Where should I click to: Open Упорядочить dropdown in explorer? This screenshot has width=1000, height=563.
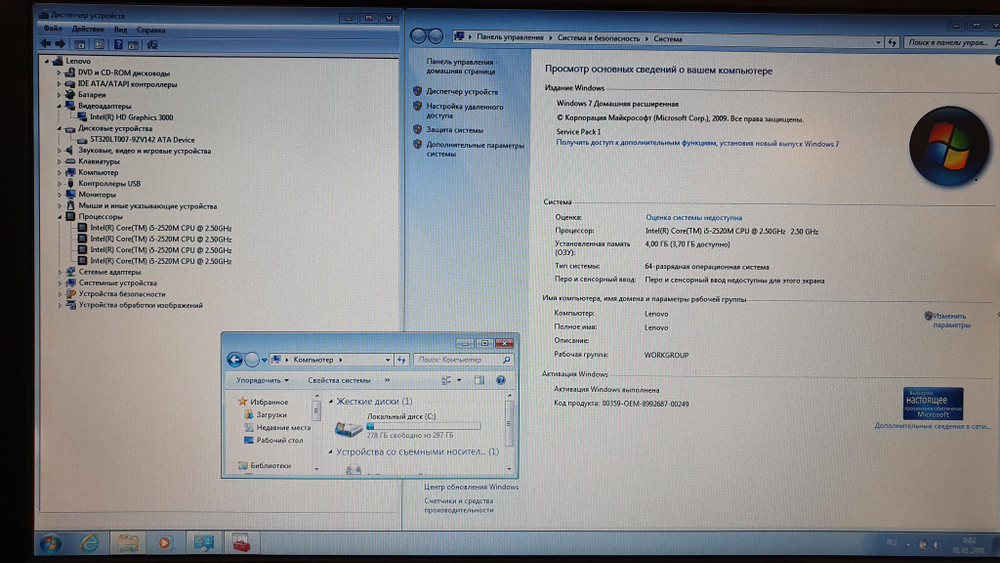point(262,380)
